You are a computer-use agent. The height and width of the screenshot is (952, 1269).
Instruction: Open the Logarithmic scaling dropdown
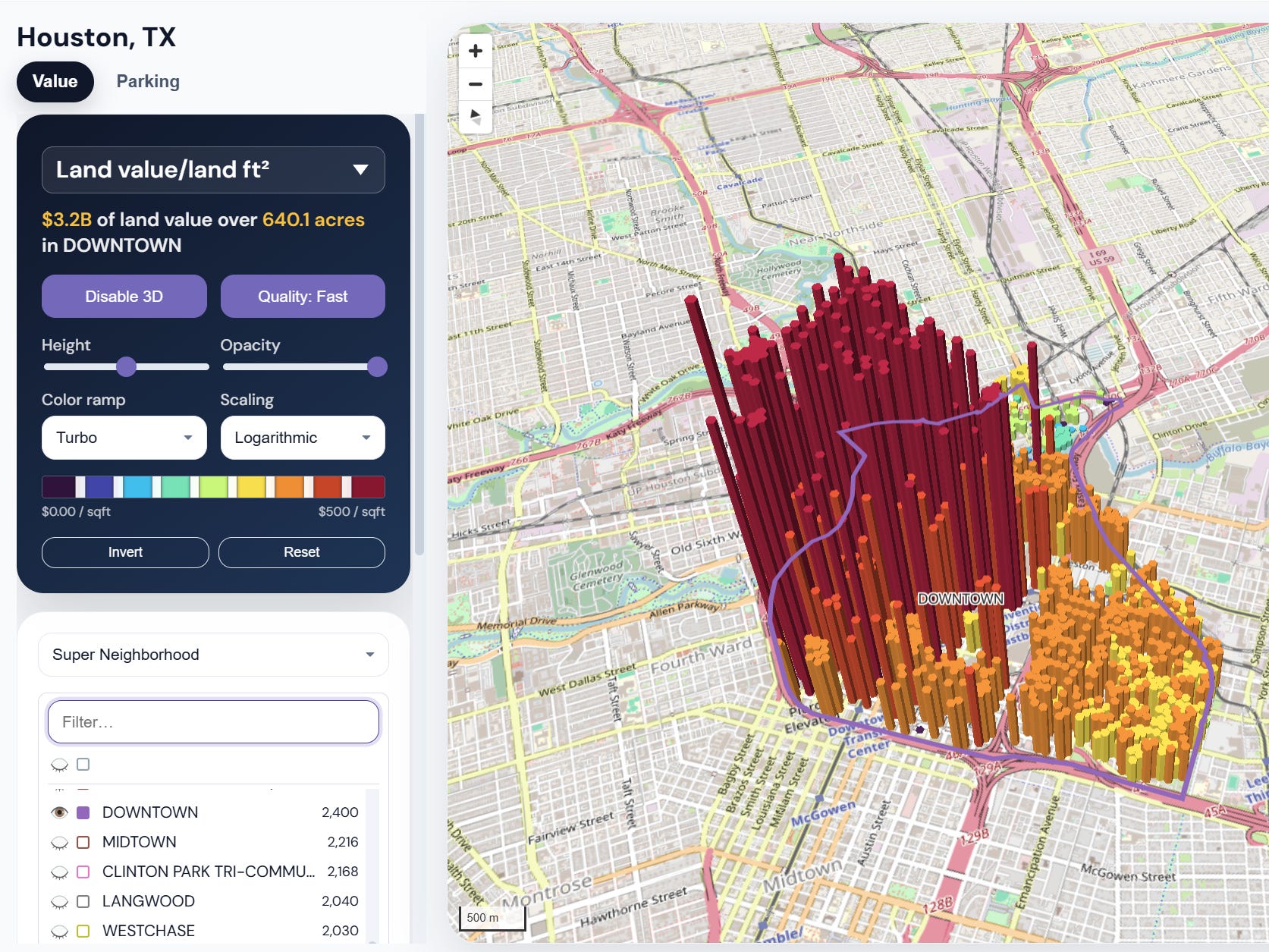[x=303, y=438]
